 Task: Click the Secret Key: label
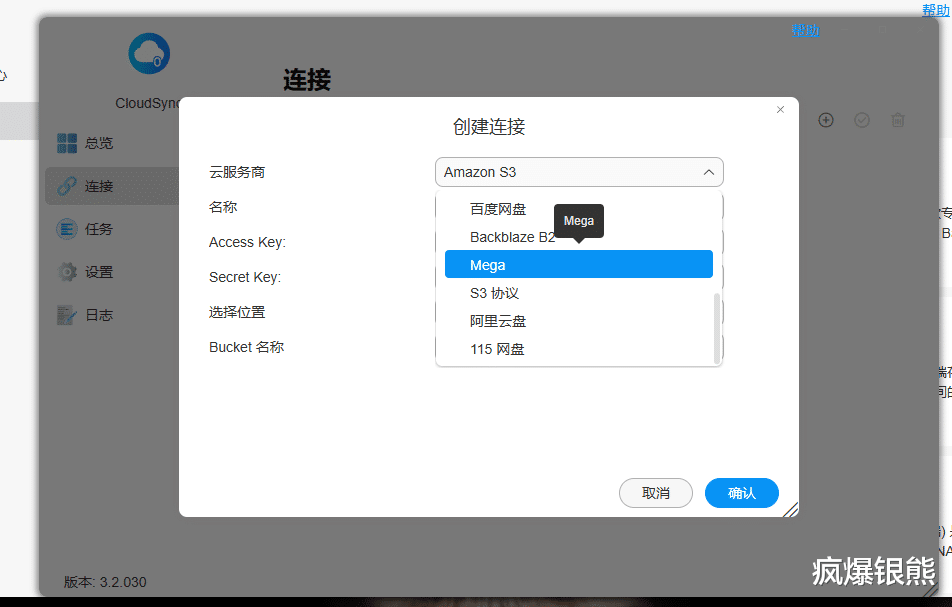245,277
